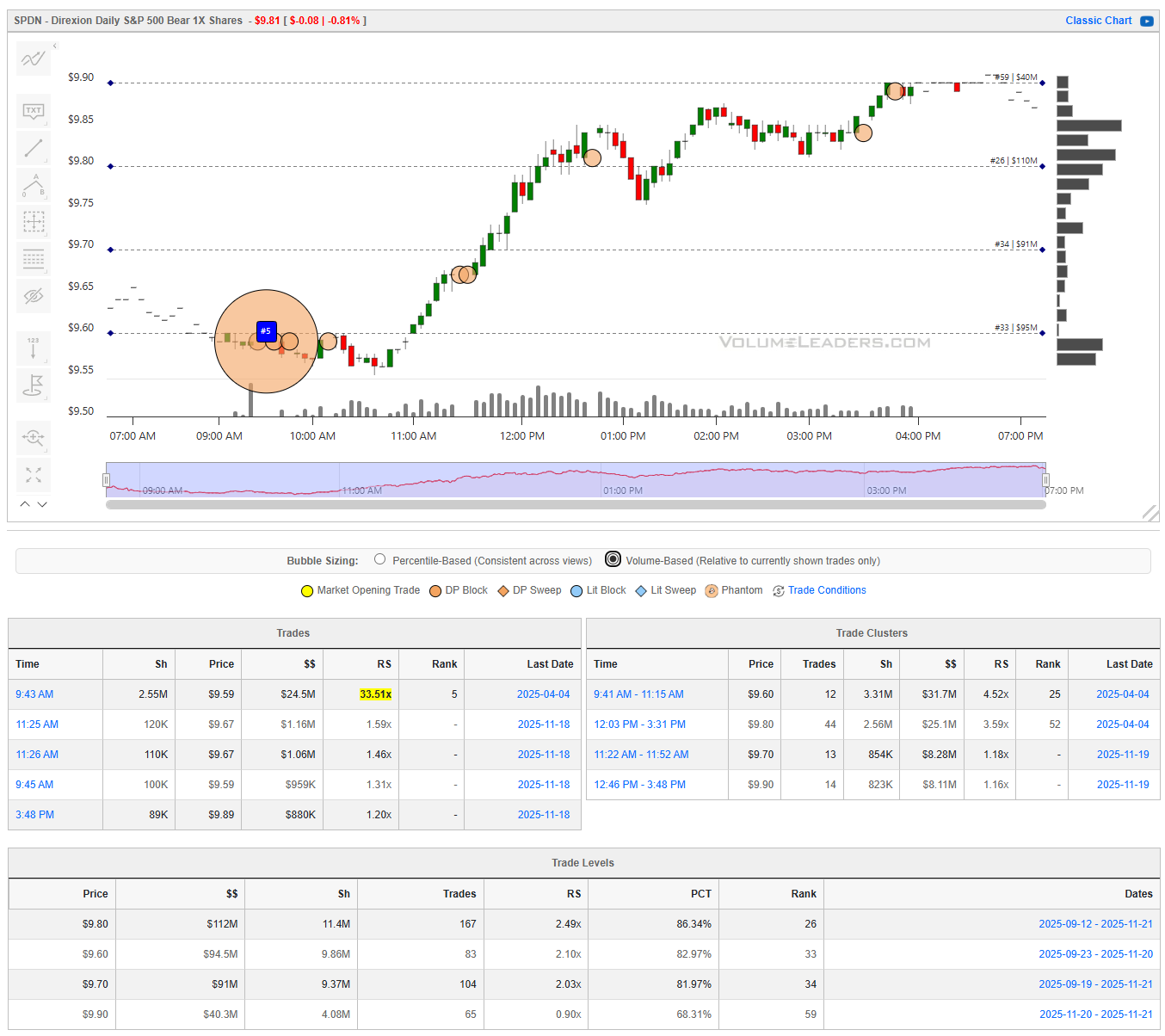
Task: Open the 9:45 AM trade link
Action: (x=34, y=785)
